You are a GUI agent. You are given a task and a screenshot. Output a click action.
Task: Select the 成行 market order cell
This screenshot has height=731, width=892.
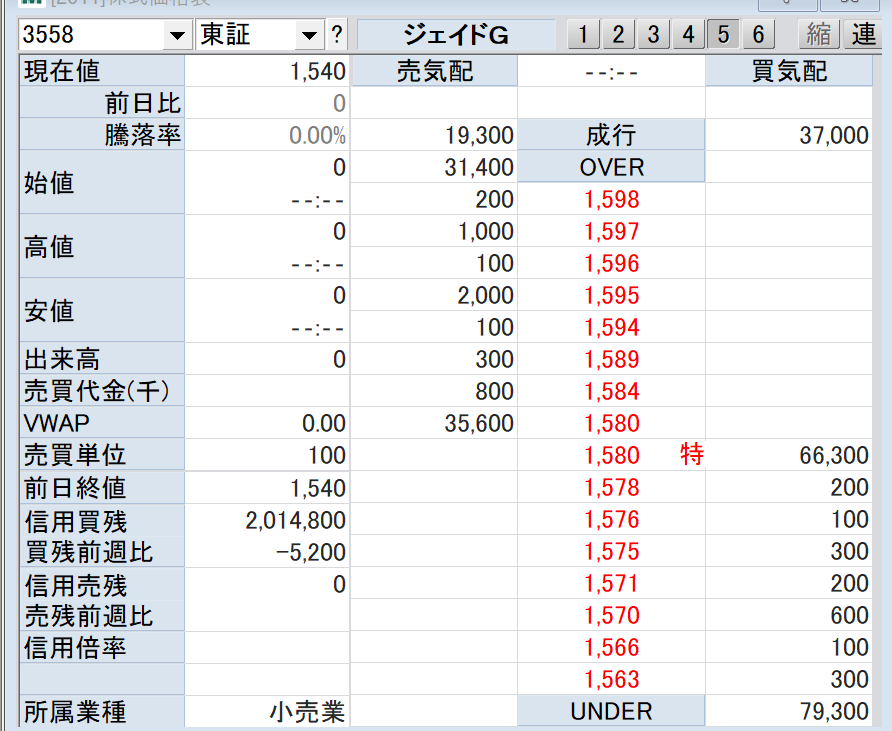(x=611, y=136)
